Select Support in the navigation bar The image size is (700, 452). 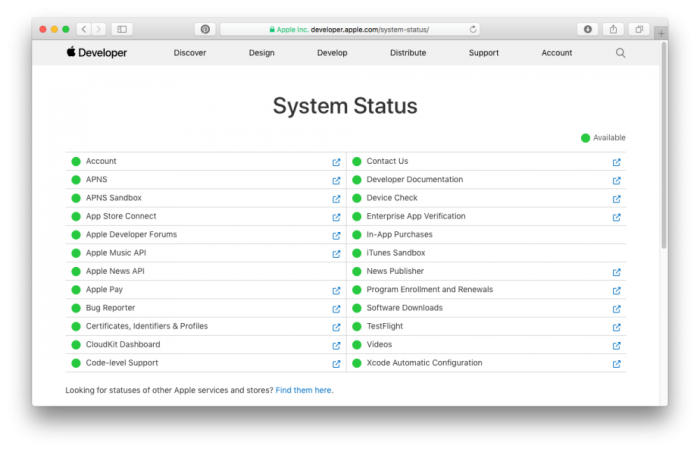tap(483, 53)
